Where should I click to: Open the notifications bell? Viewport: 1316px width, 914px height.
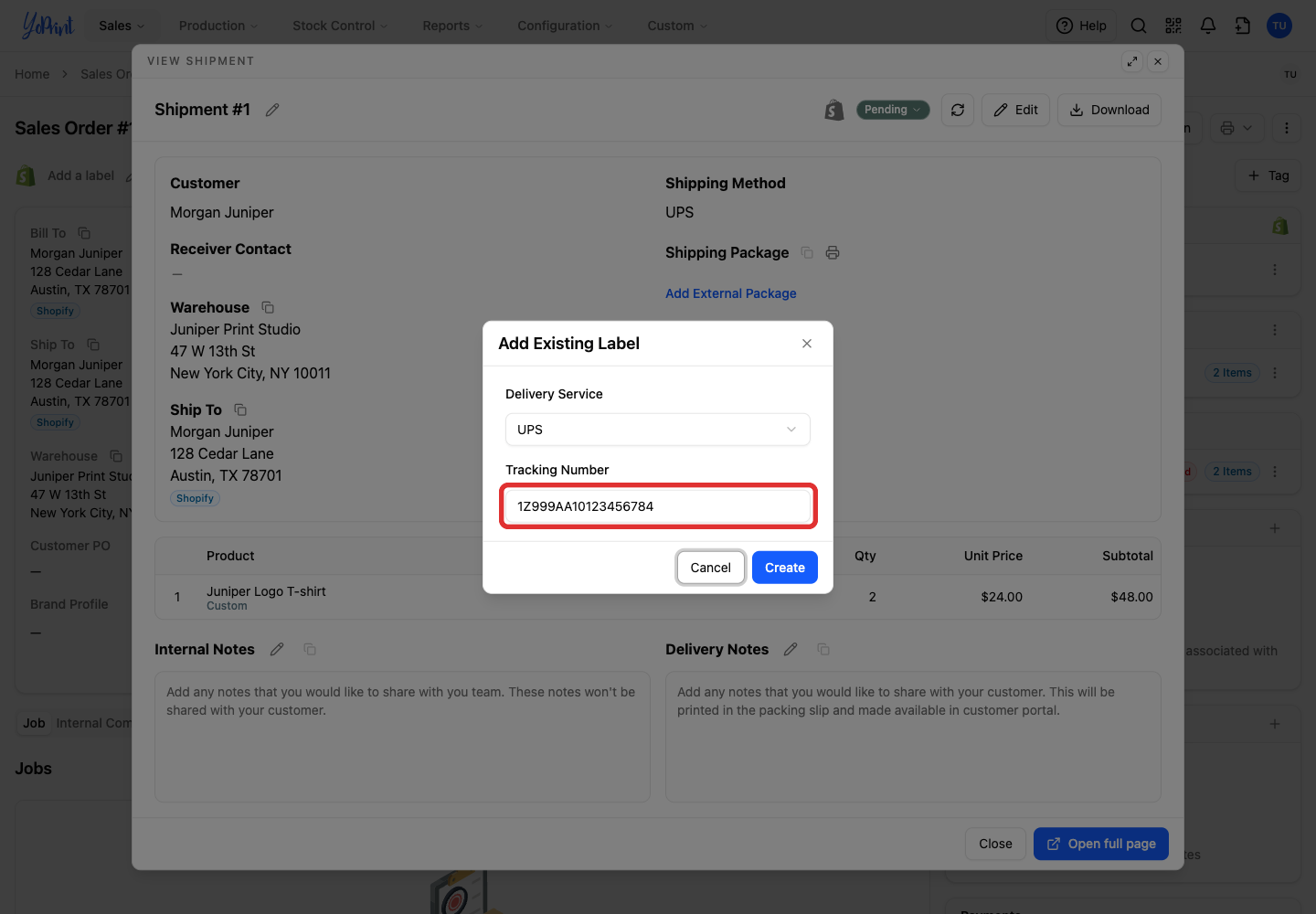tap(1208, 26)
